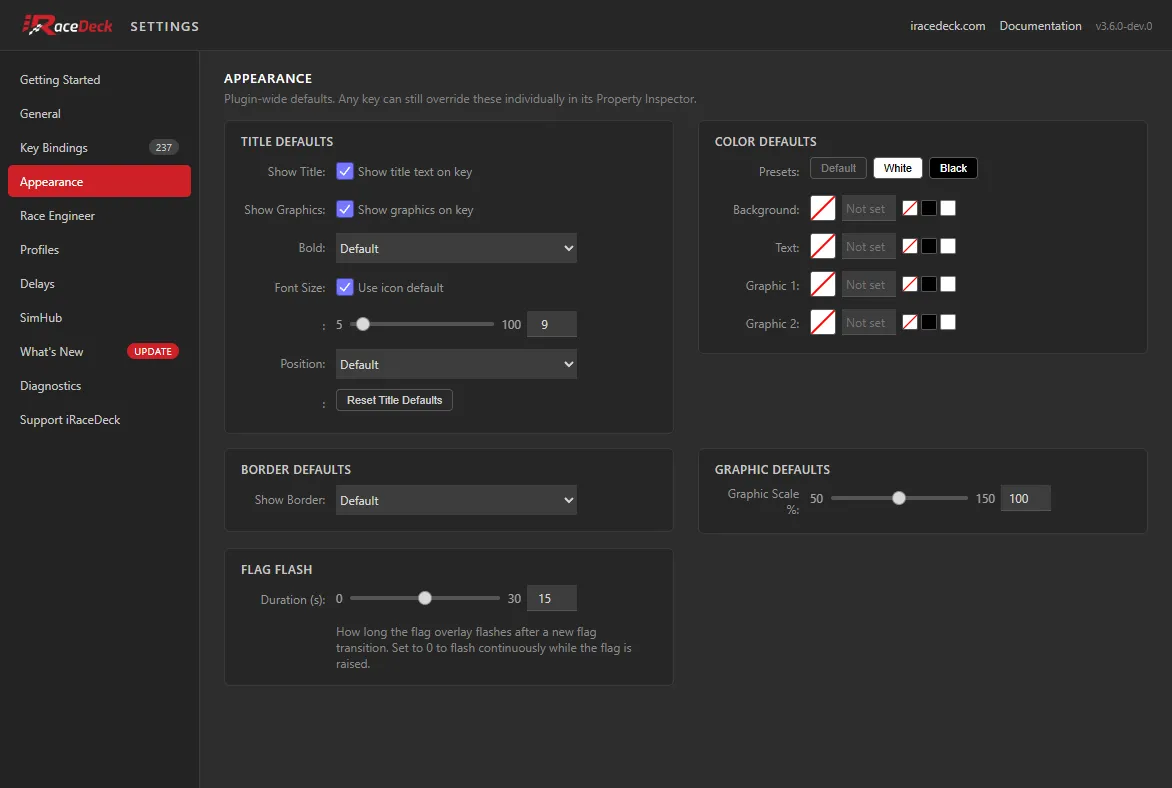The image size is (1172, 788).
Task: Set Graphic 1 to the white quick swatch
Action: pos(948,284)
